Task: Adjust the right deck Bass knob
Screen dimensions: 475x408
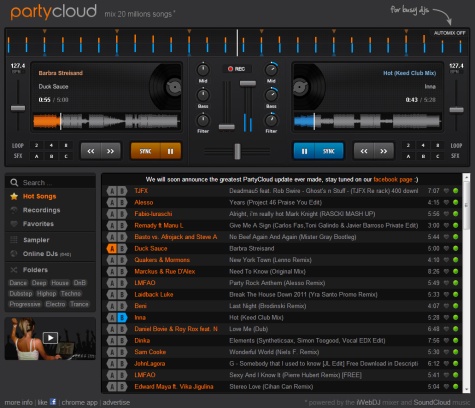Action: (x=271, y=95)
